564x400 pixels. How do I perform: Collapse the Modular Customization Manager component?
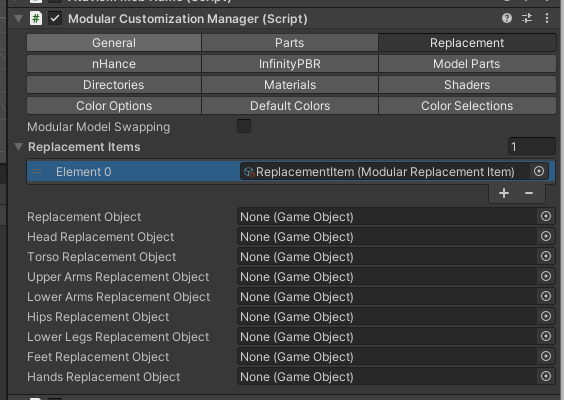tap(18, 18)
